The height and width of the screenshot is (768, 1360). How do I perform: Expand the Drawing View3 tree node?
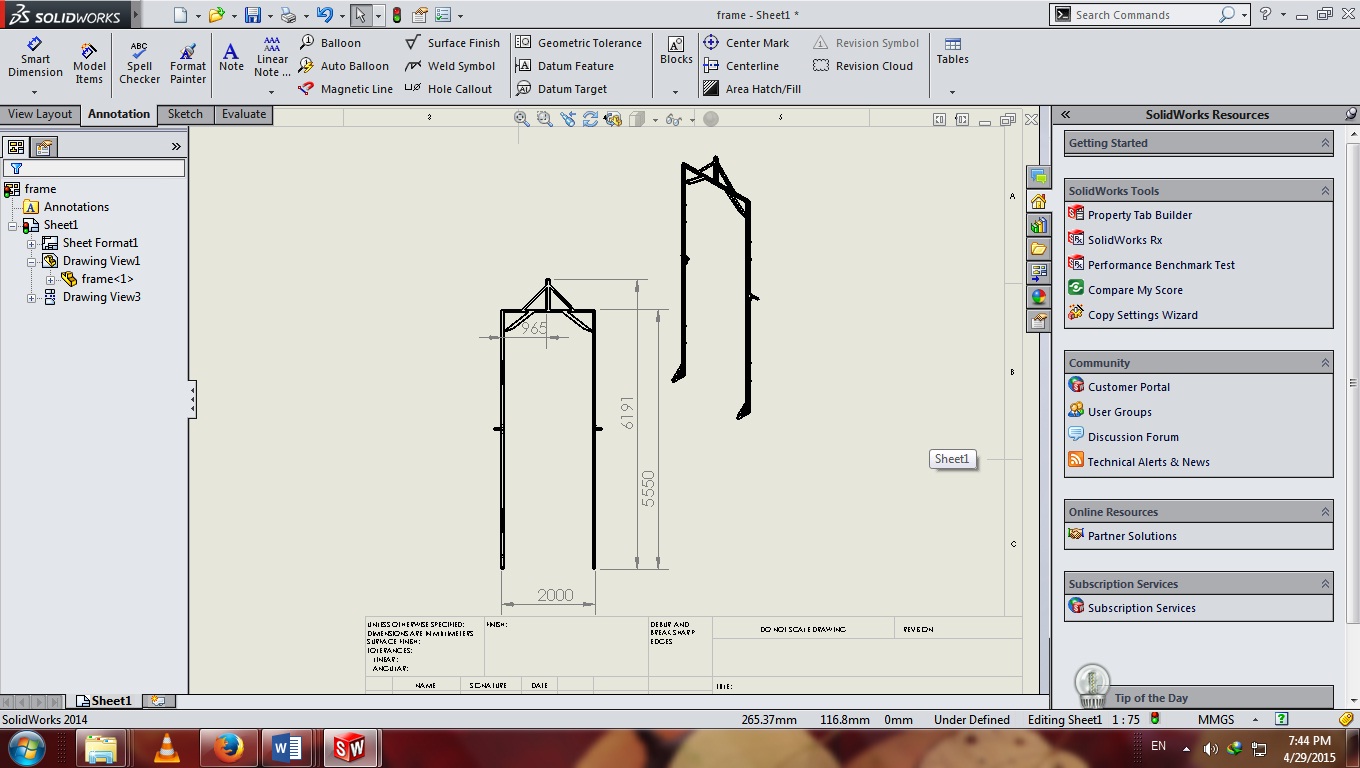(32, 298)
